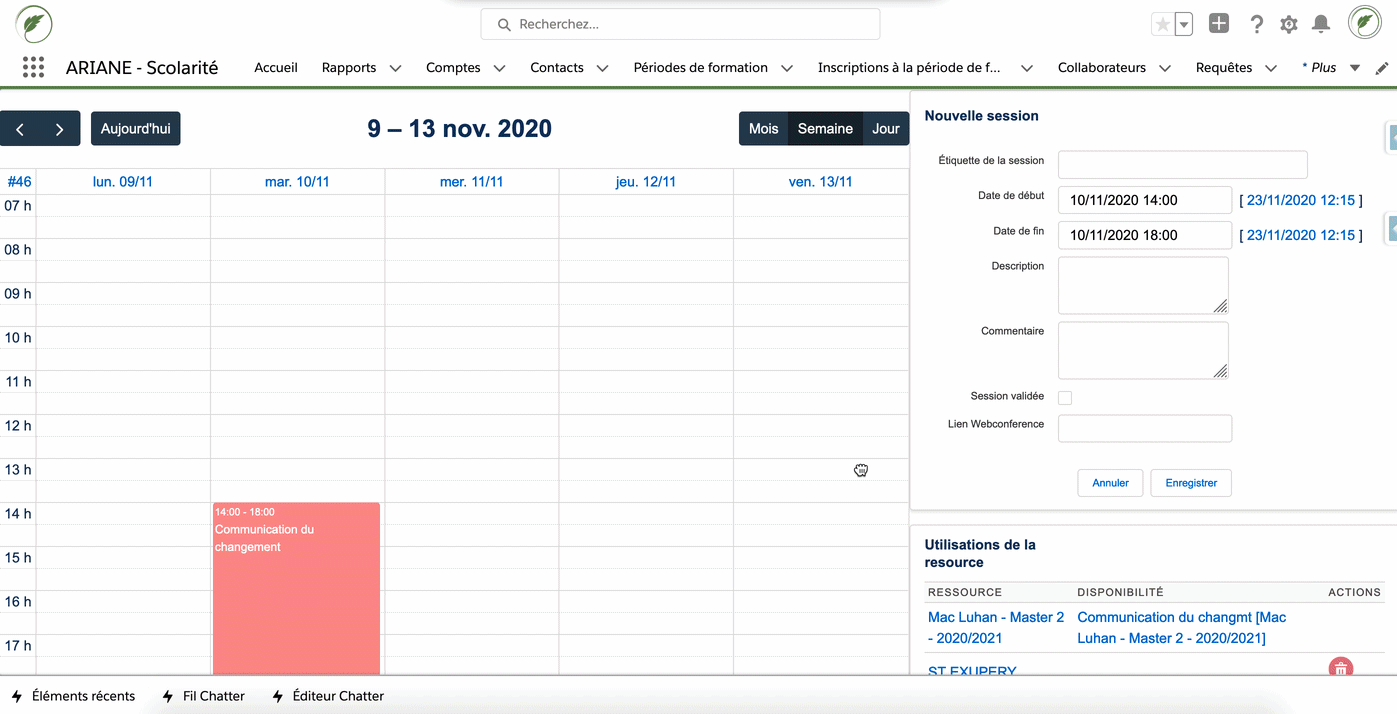
Task: Open the help question mark icon
Action: [1257, 24]
